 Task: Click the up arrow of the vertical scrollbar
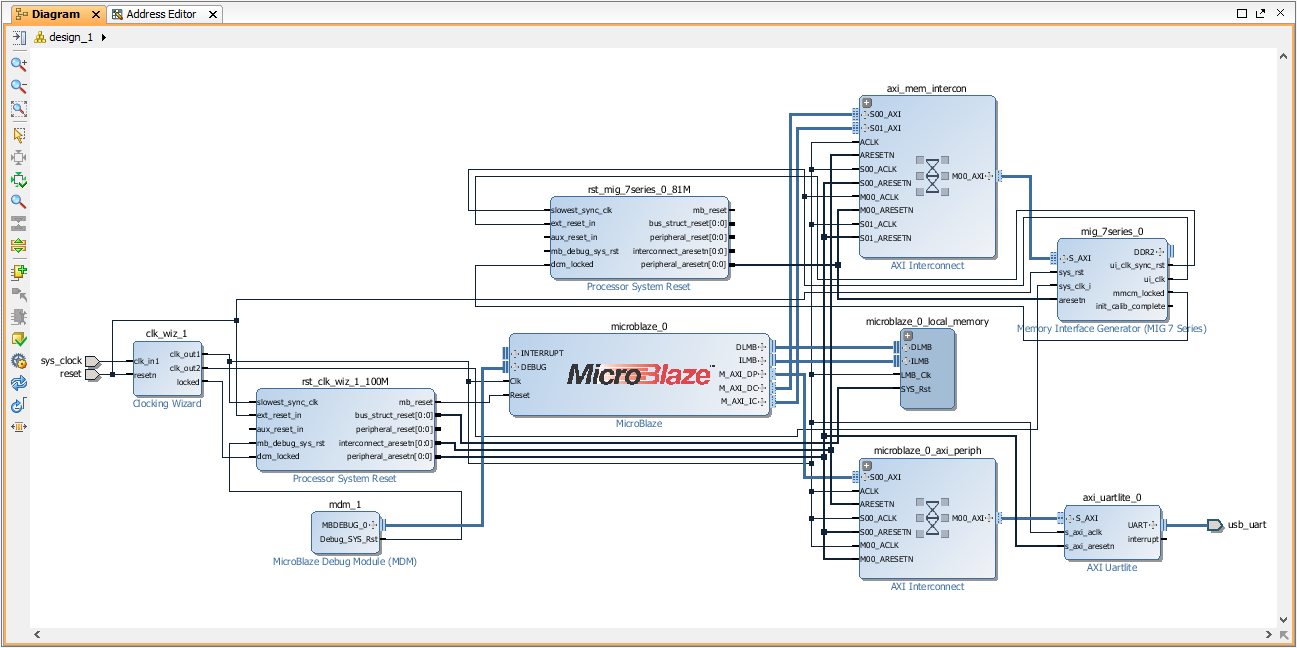pyautogui.click(x=1284, y=58)
